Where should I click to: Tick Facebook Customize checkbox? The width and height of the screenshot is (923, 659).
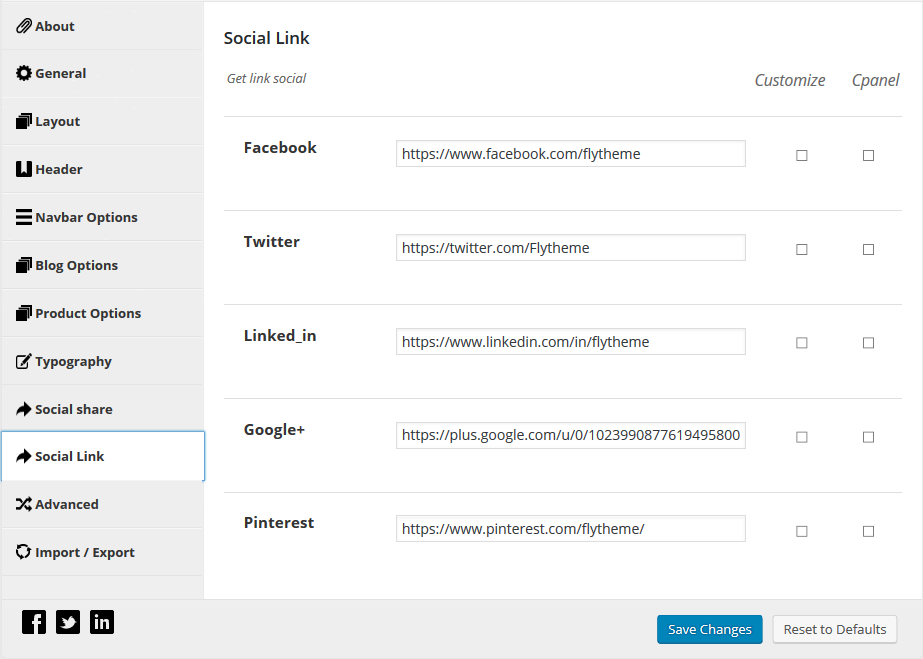tap(802, 155)
